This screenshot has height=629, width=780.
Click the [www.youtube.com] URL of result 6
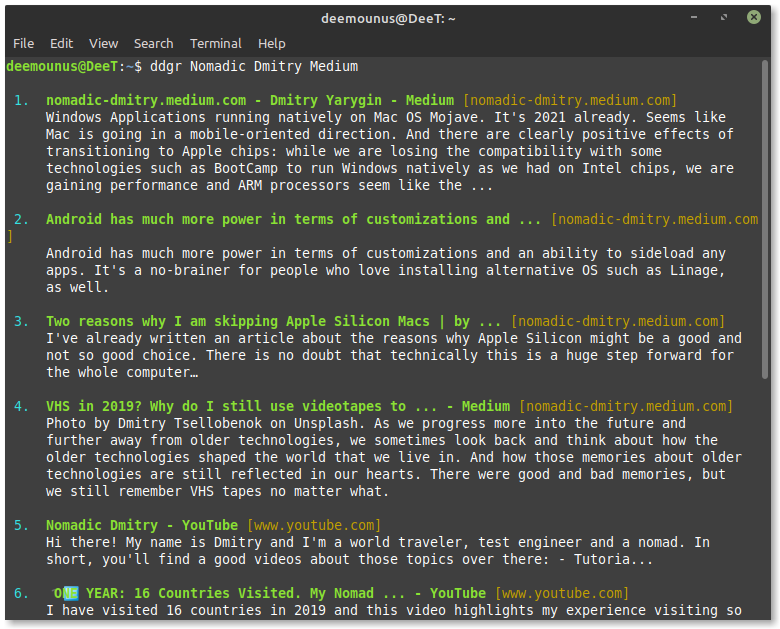(x=562, y=594)
